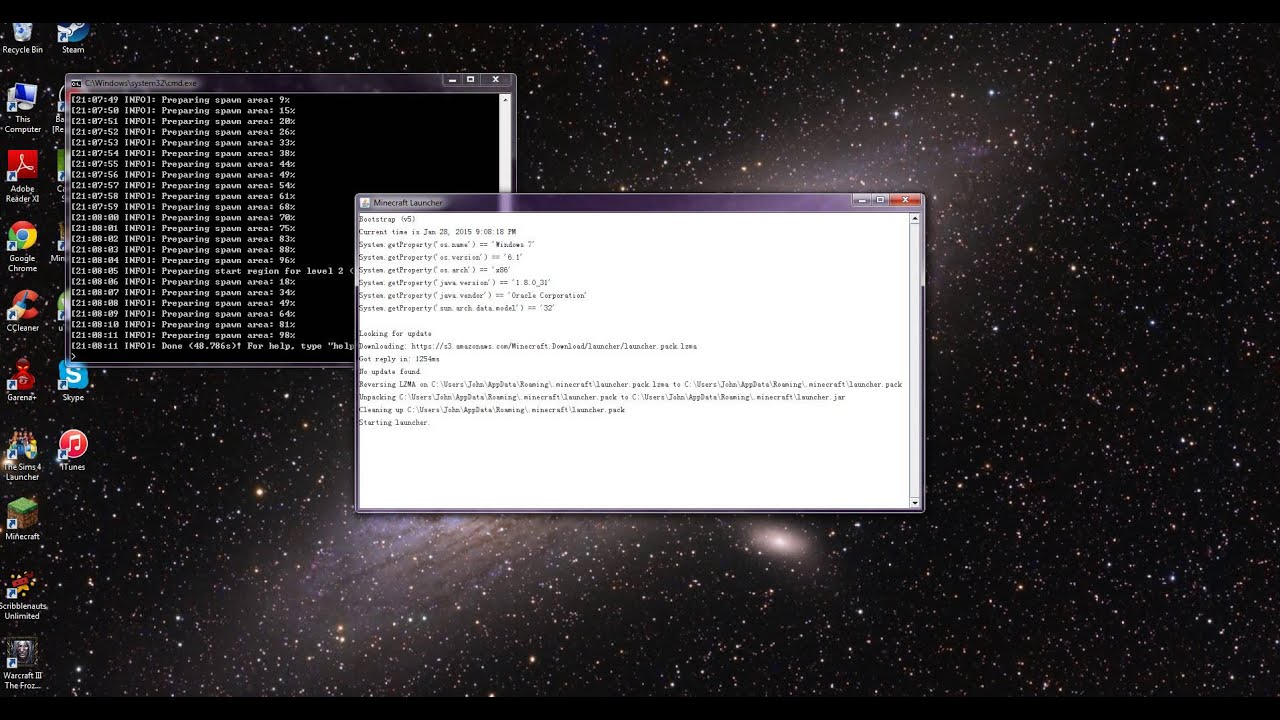Select The Sims 4 Launcher icon
The image size is (1280, 720).
click(x=22, y=455)
